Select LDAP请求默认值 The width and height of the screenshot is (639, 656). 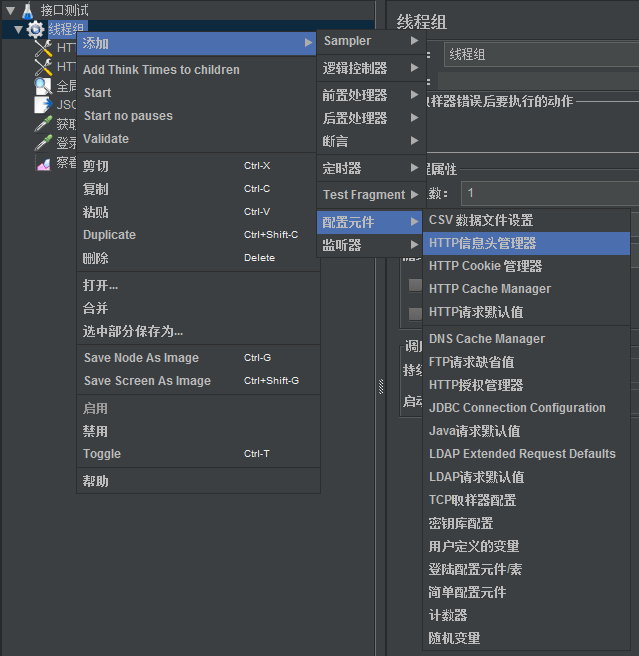tap(526, 477)
